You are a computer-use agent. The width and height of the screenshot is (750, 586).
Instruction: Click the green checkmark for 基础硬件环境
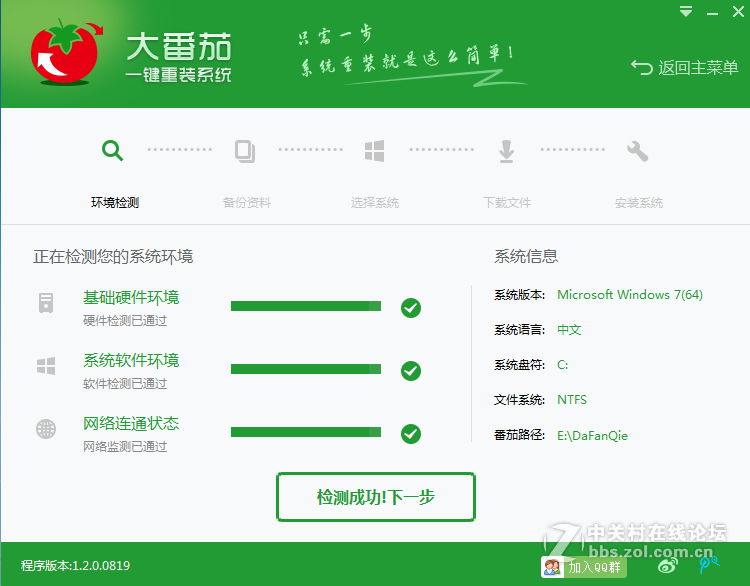coord(410,308)
